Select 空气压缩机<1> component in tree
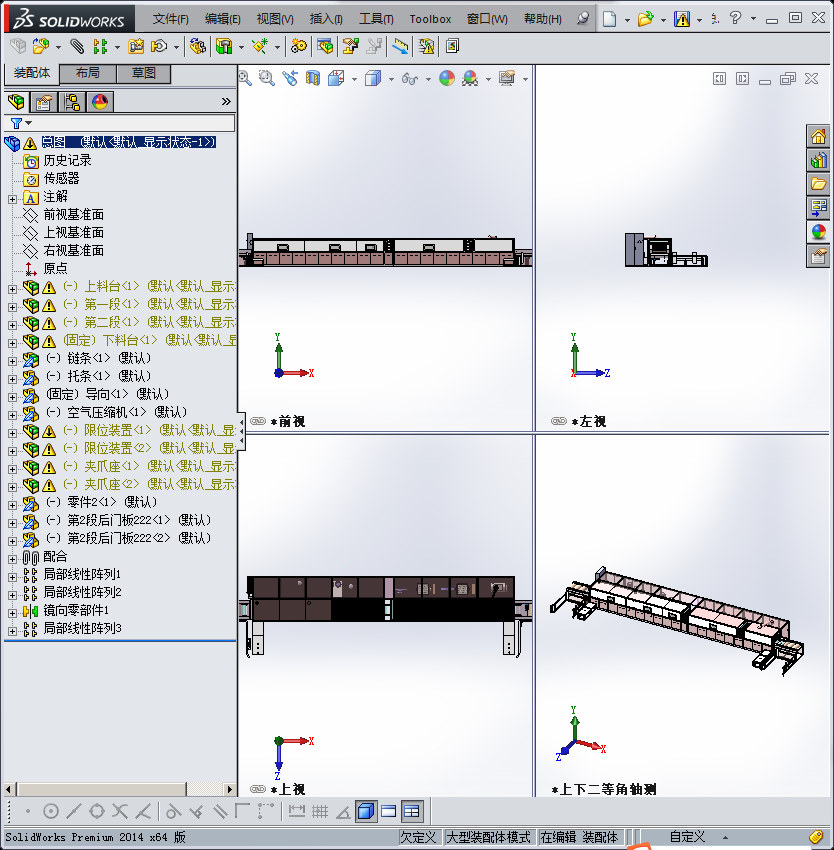Screen dimensions: 834x850 pyautogui.click(x=117, y=413)
